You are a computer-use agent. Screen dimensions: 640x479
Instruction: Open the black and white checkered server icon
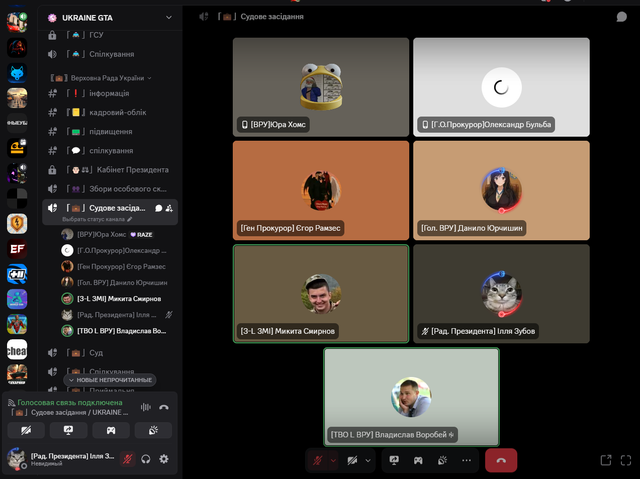[x=17, y=199]
